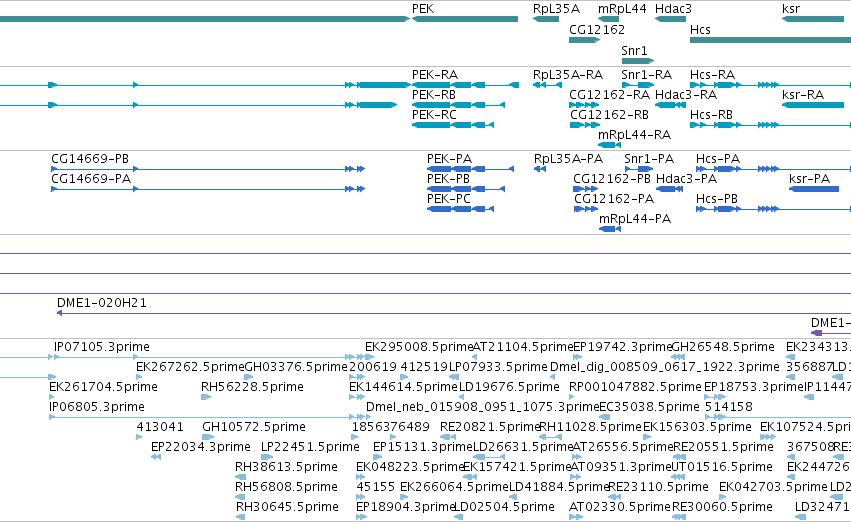Click the EK042703.5prime EST label
851x522 pixels.
pyautogui.click(x=773, y=487)
